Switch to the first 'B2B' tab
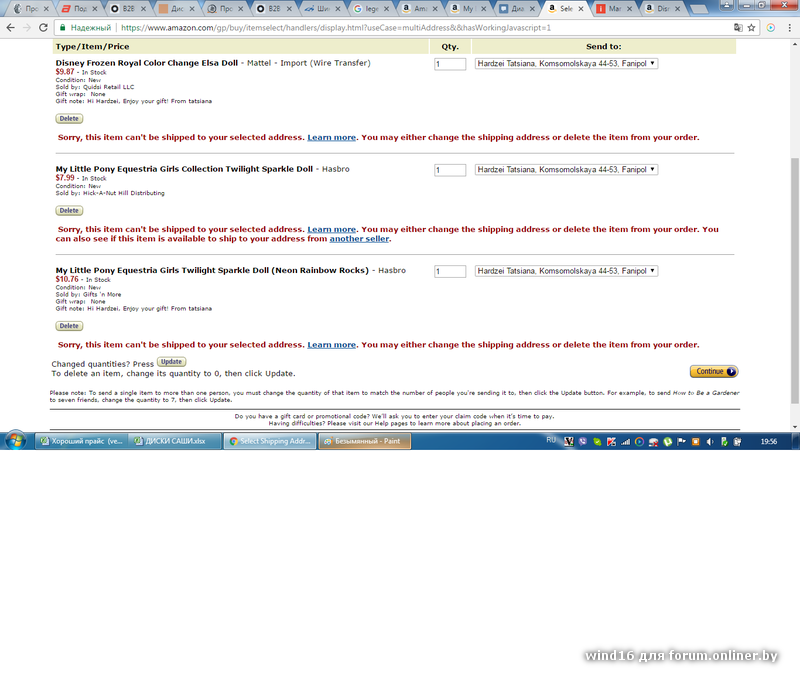Viewport: 800px width, 679px height. tap(127, 9)
